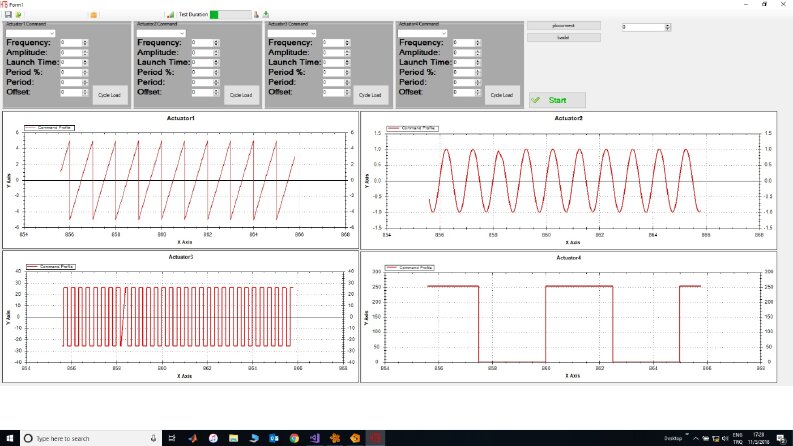Image resolution: width=793 pixels, height=446 pixels.
Task: Click Cycle Load button for Actuator2
Action: pyautogui.click(x=241, y=95)
